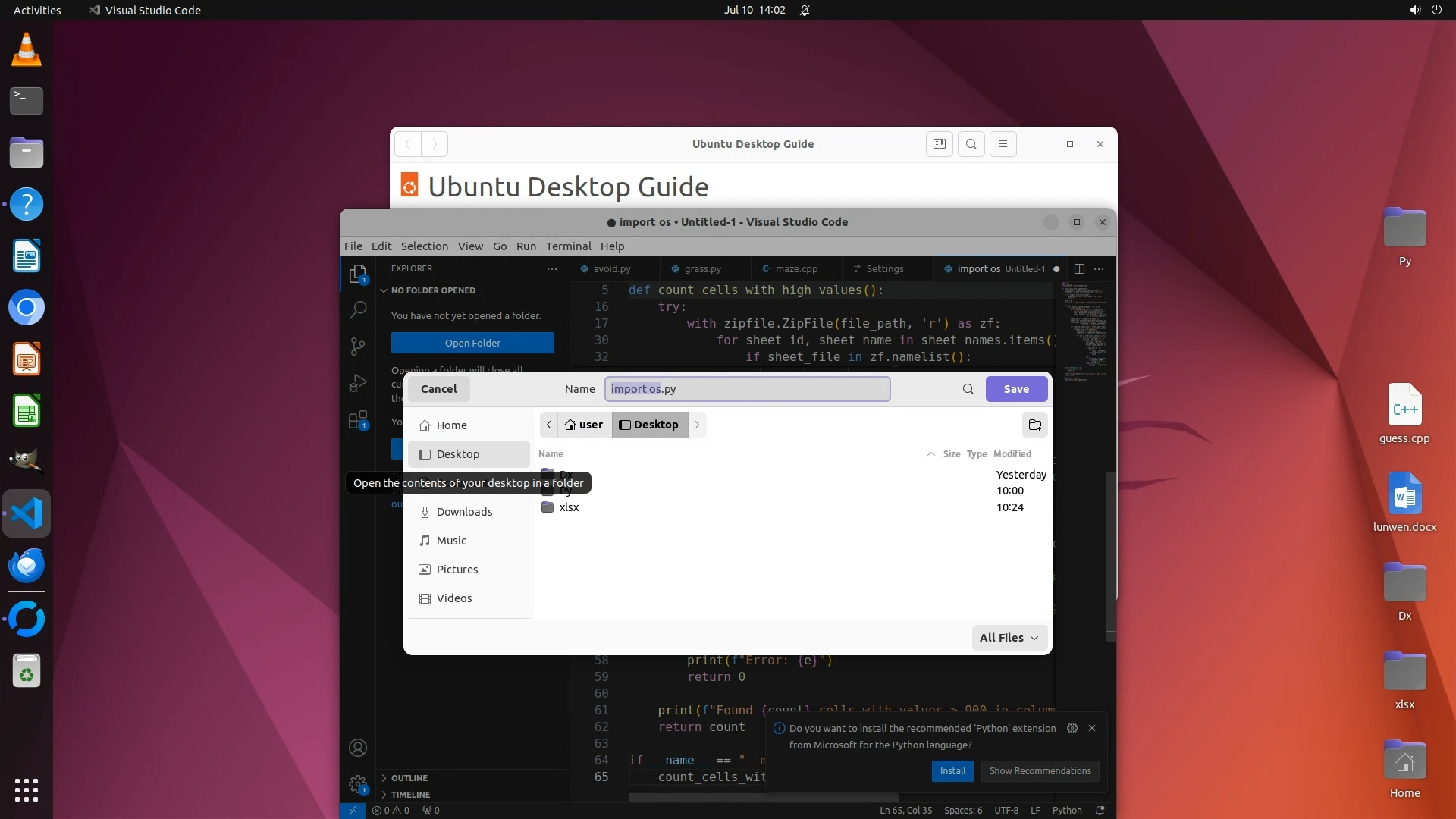Toggle the notifications bell in status bar
The width and height of the screenshot is (1456, 819).
click(1100, 811)
